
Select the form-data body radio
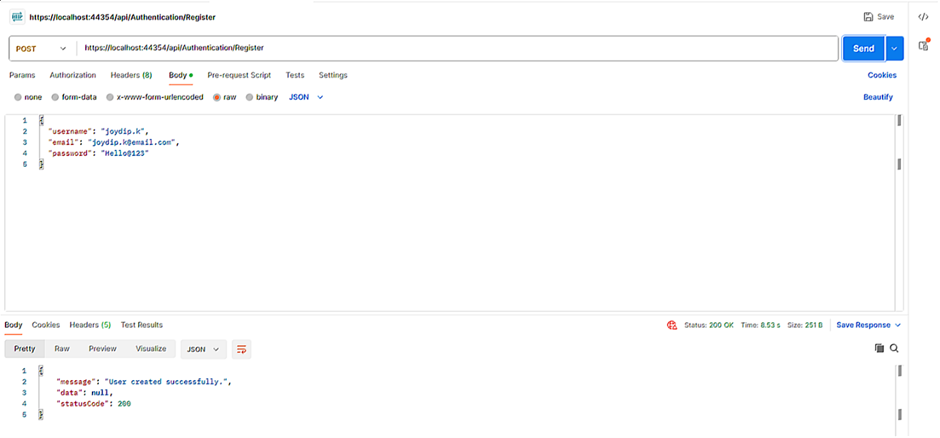point(55,97)
